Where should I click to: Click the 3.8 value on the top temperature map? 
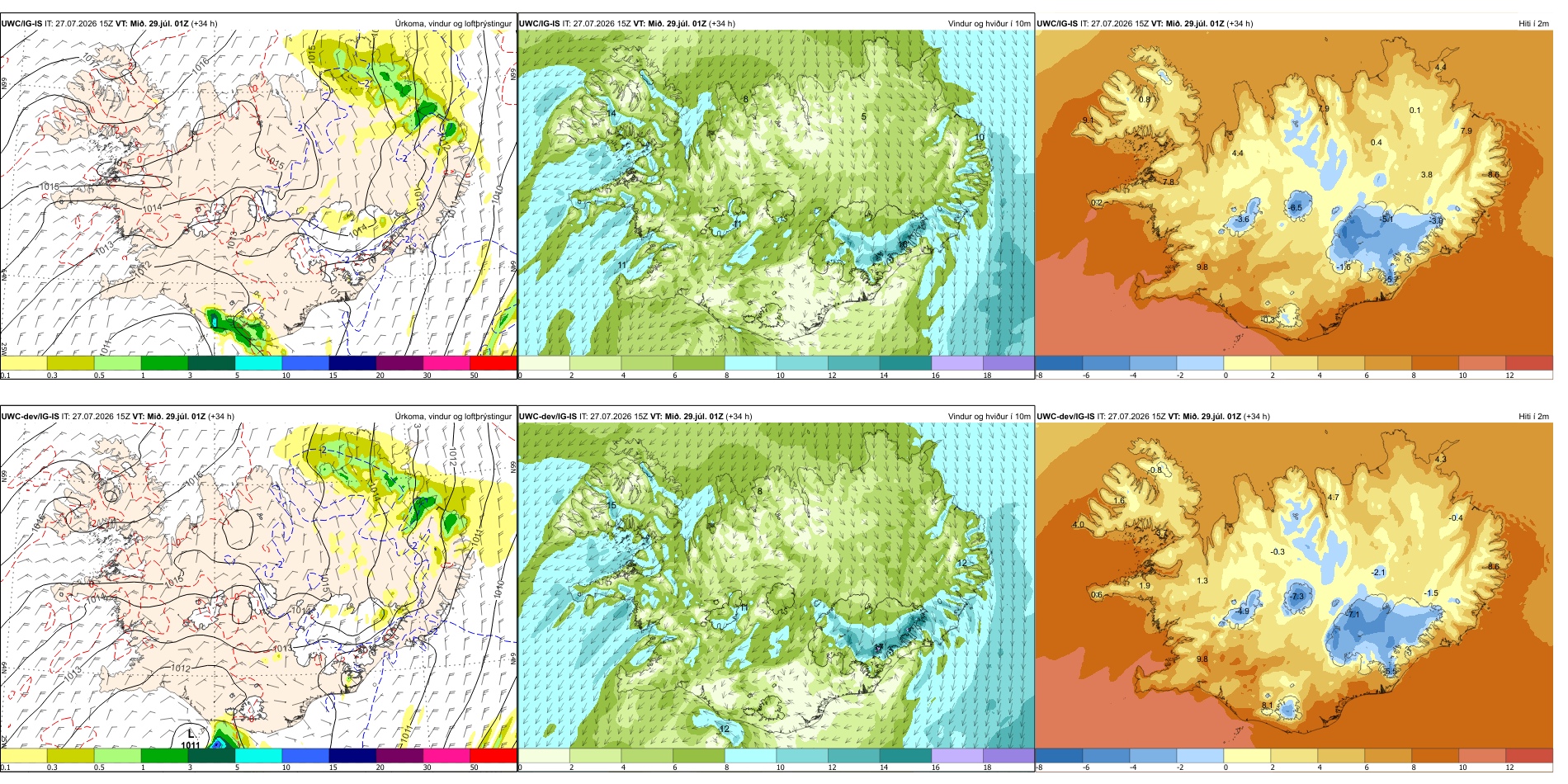[x=1426, y=175]
